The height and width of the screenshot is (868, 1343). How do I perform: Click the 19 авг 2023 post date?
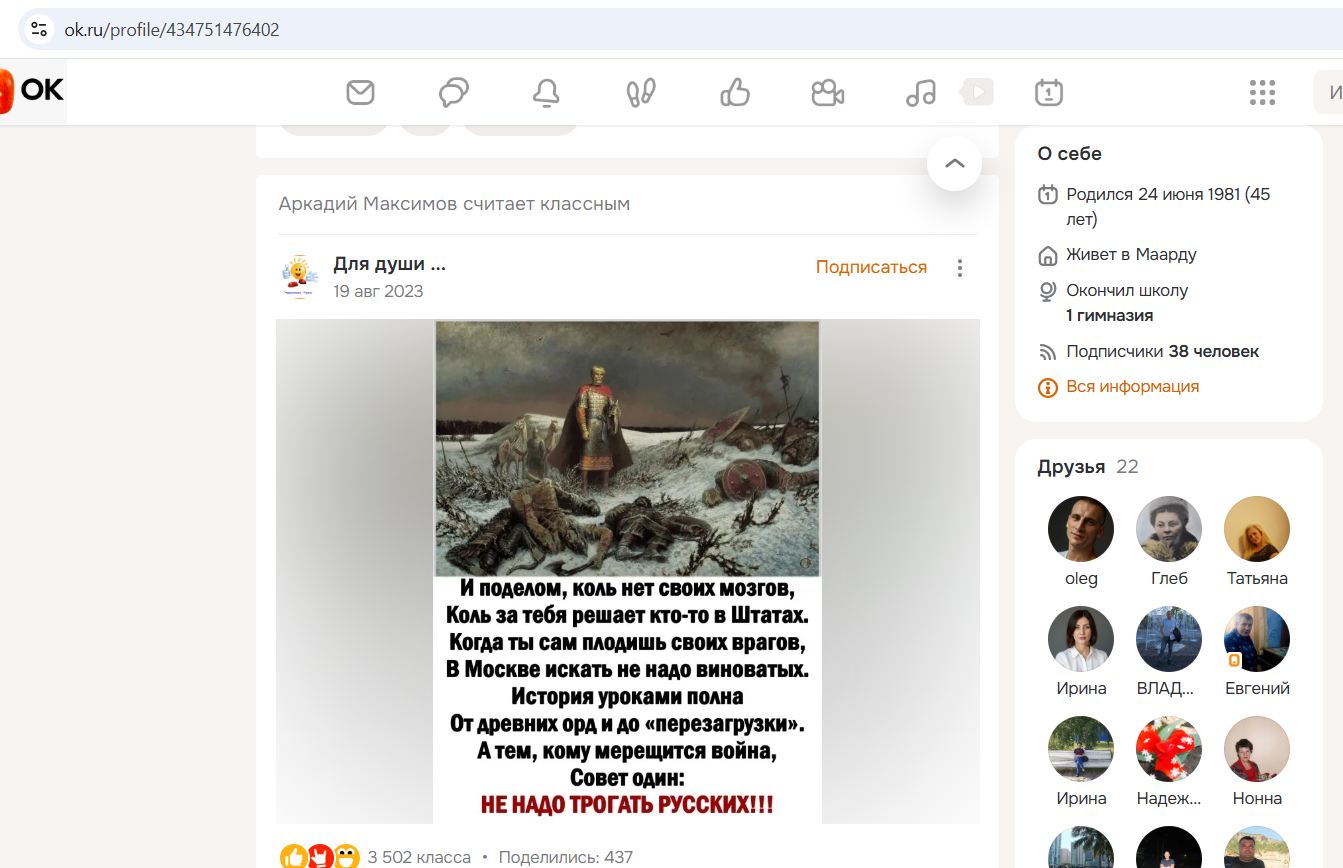point(378,291)
